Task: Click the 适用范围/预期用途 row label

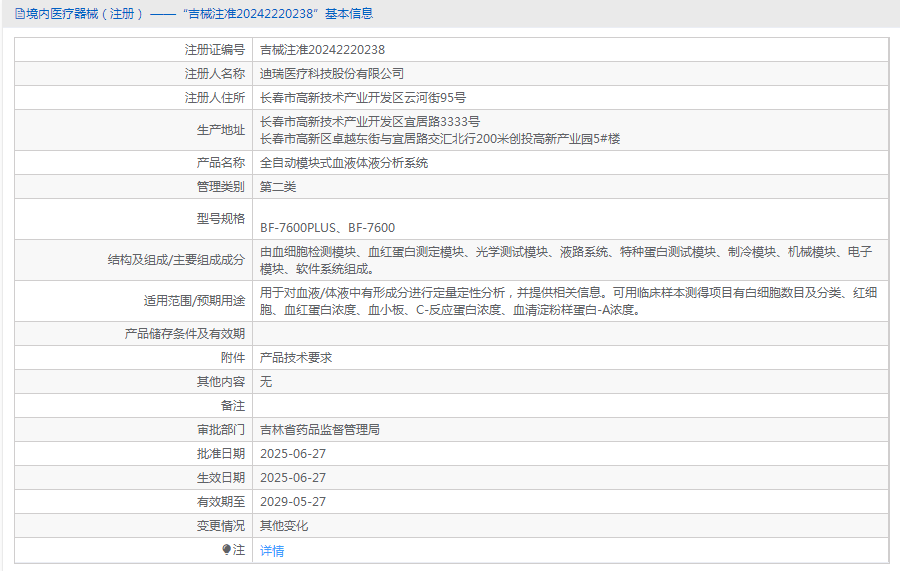Action: pyautogui.click(x=194, y=301)
